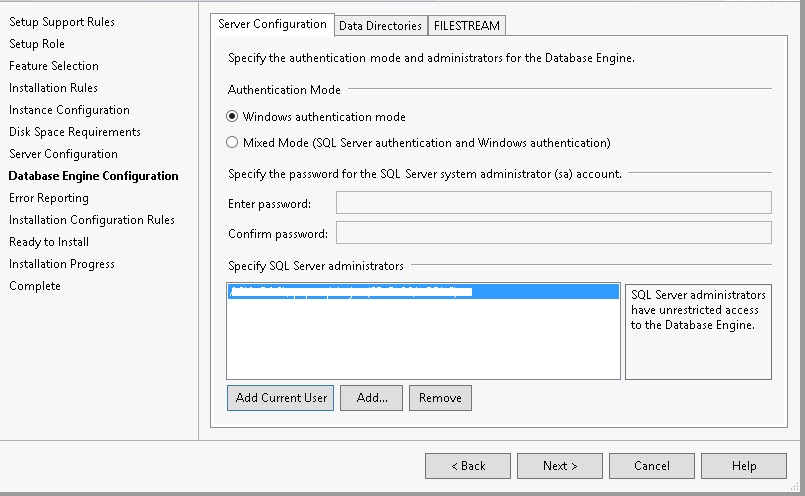Click the Confirm password field

point(553,233)
